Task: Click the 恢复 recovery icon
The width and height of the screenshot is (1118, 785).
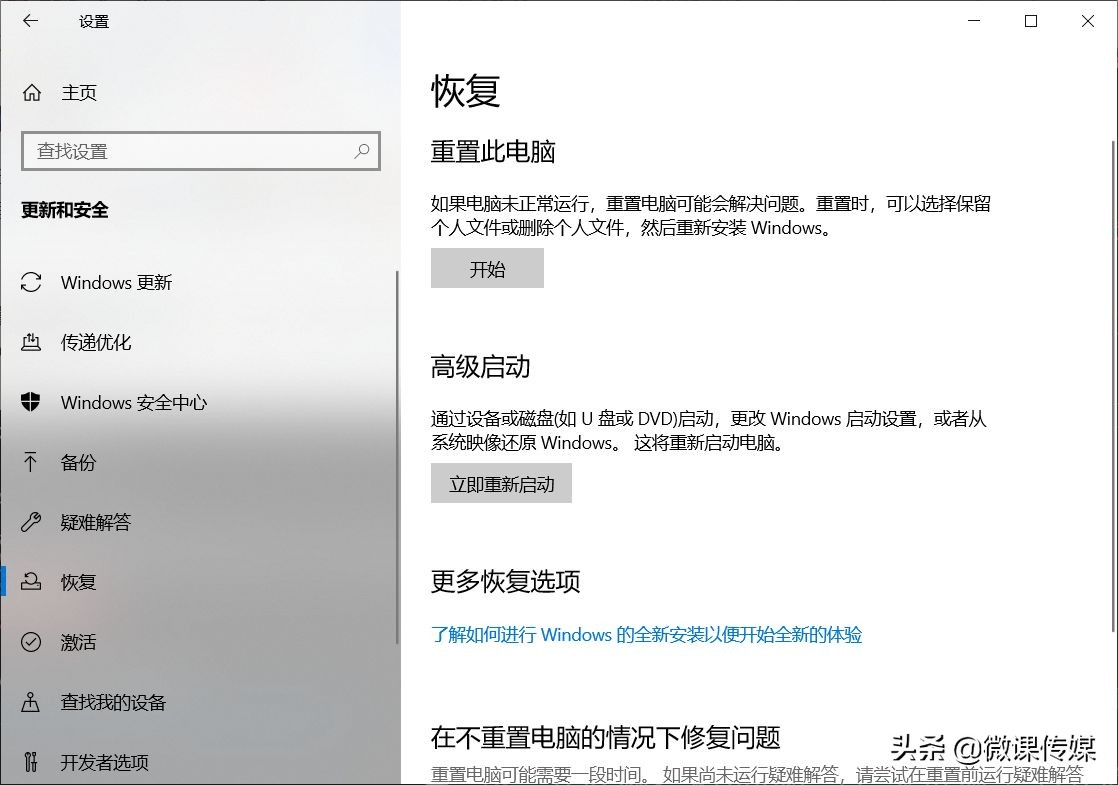Action: (x=30, y=582)
